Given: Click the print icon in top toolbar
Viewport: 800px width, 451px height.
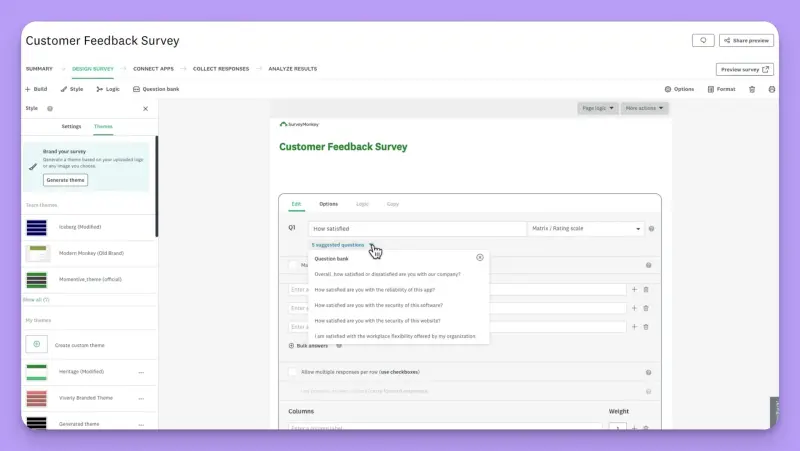Looking at the screenshot, I should click(x=771, y=89).
